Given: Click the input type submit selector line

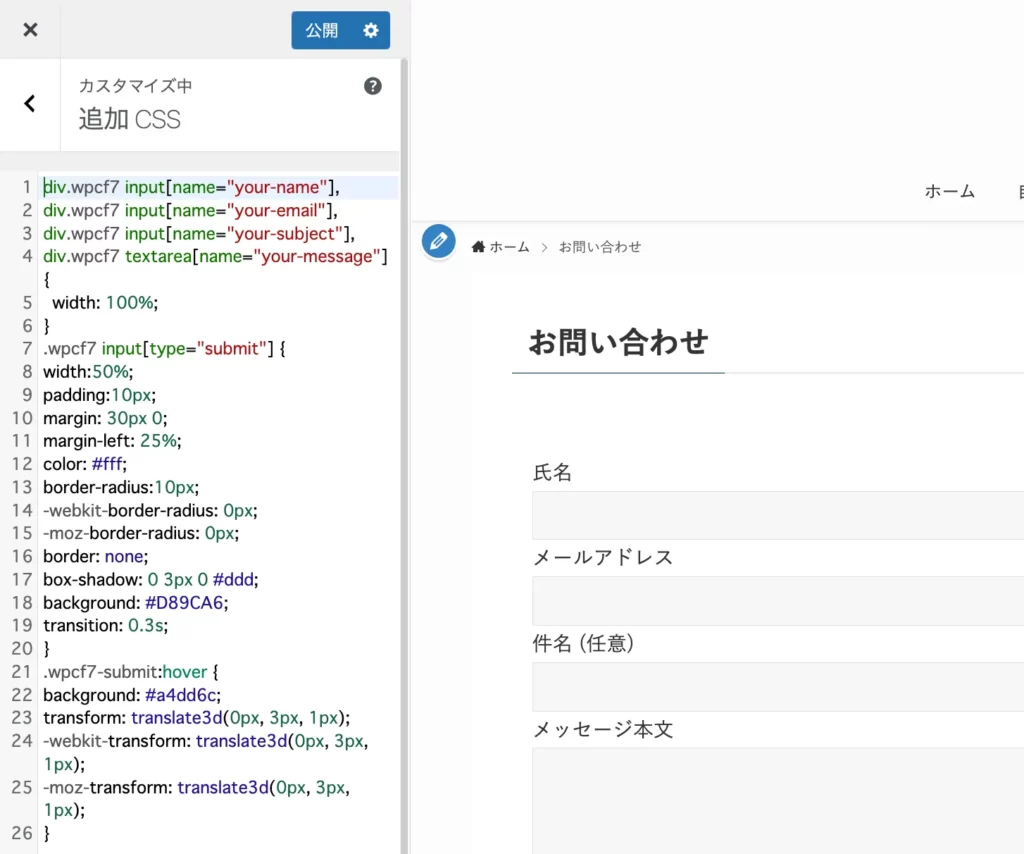Looking at the screenshot, I should click(x=165, y=349).
